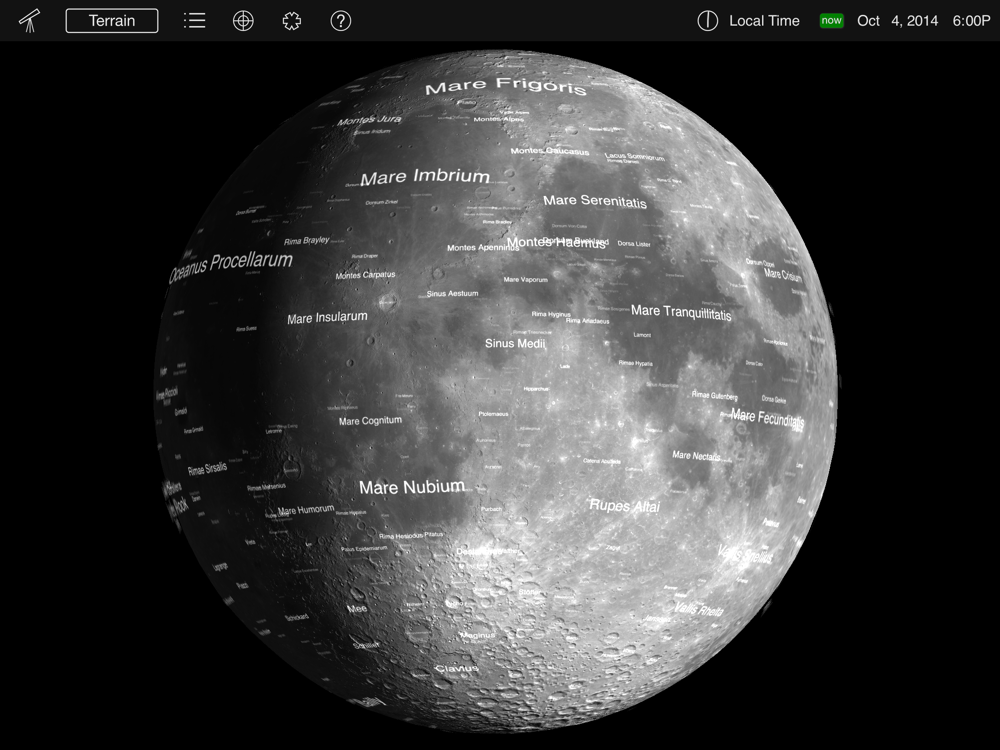This screenshot has width=1000, height=750.
Task: Tap the Montes Haemus label
Action: tap(556, 242)
